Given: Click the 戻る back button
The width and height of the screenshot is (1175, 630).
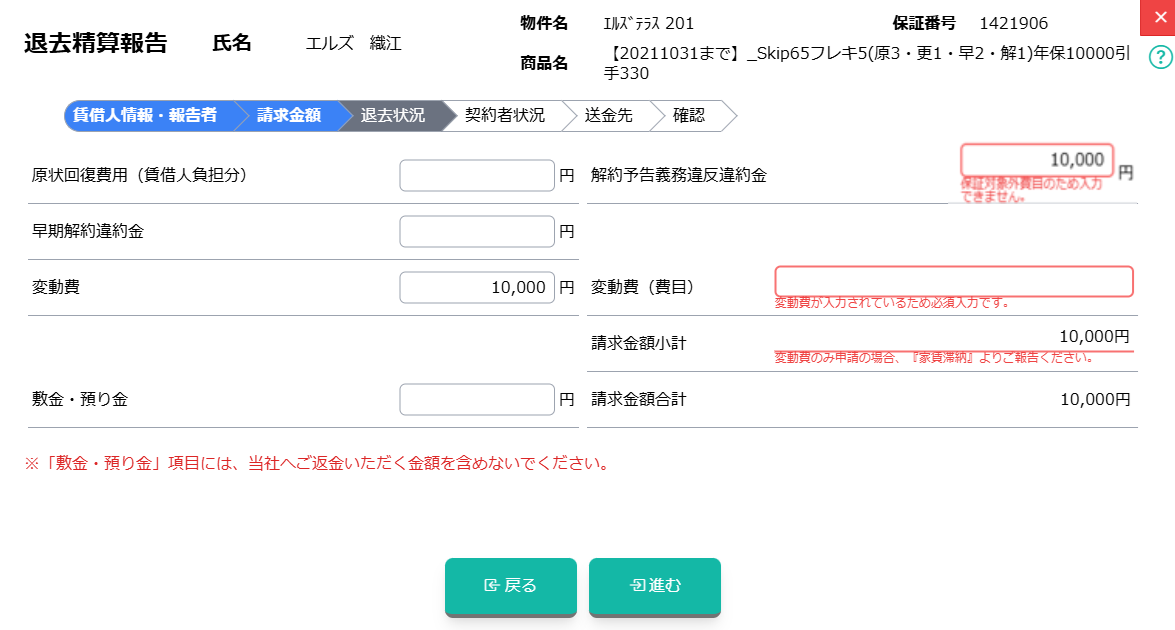Looking at the screenshot, I should pyautogui.click(x=511, y=585).
